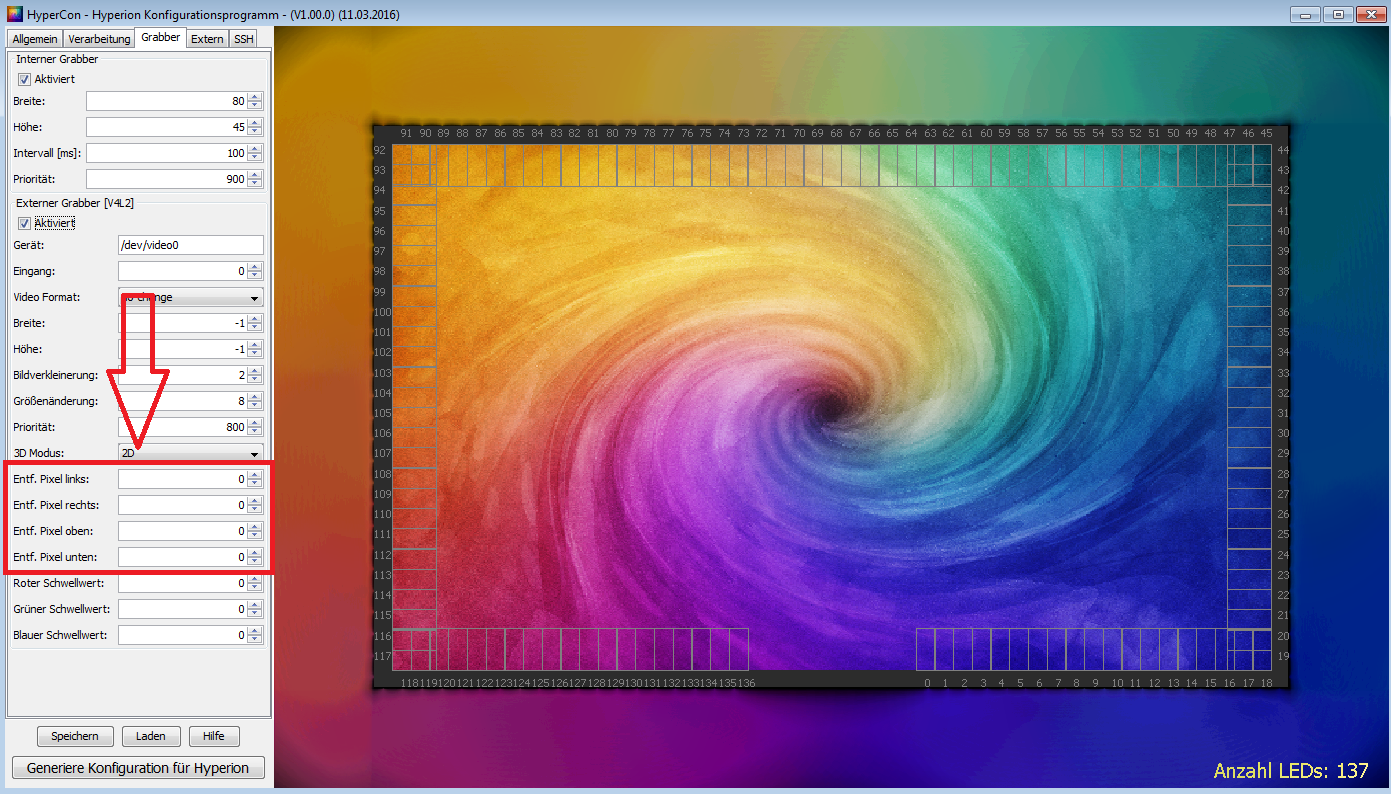This screenshot has width=1391, height=794.
Task: Increase the Intervall [ms] value with up arrow
Action: [x=255, y=149]
